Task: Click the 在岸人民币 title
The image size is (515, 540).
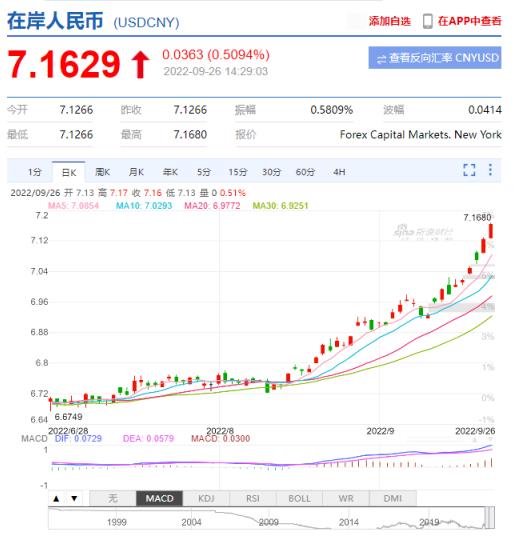Action: (x=55, y=21)
